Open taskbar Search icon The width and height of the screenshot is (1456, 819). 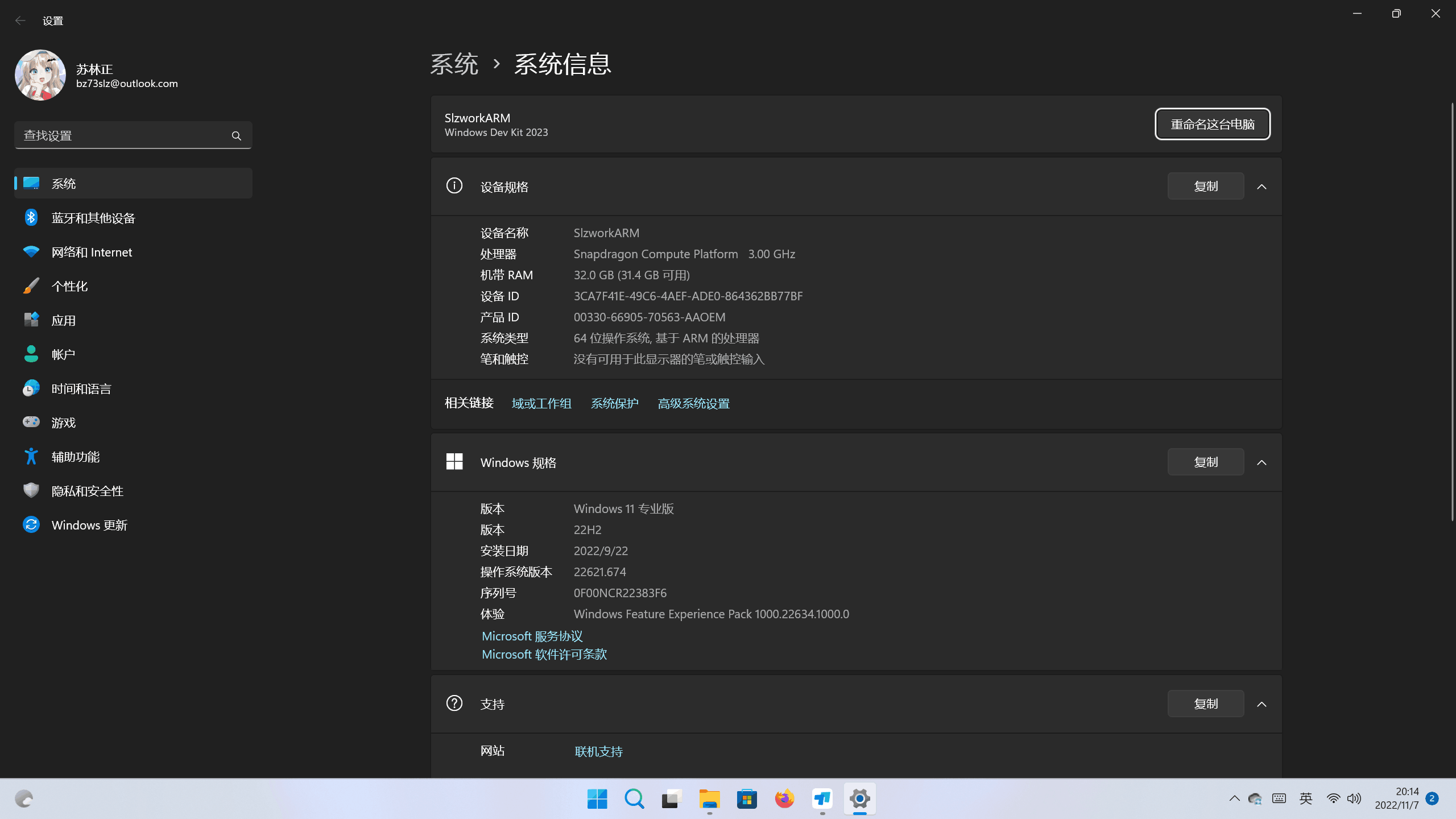point(635,799)
